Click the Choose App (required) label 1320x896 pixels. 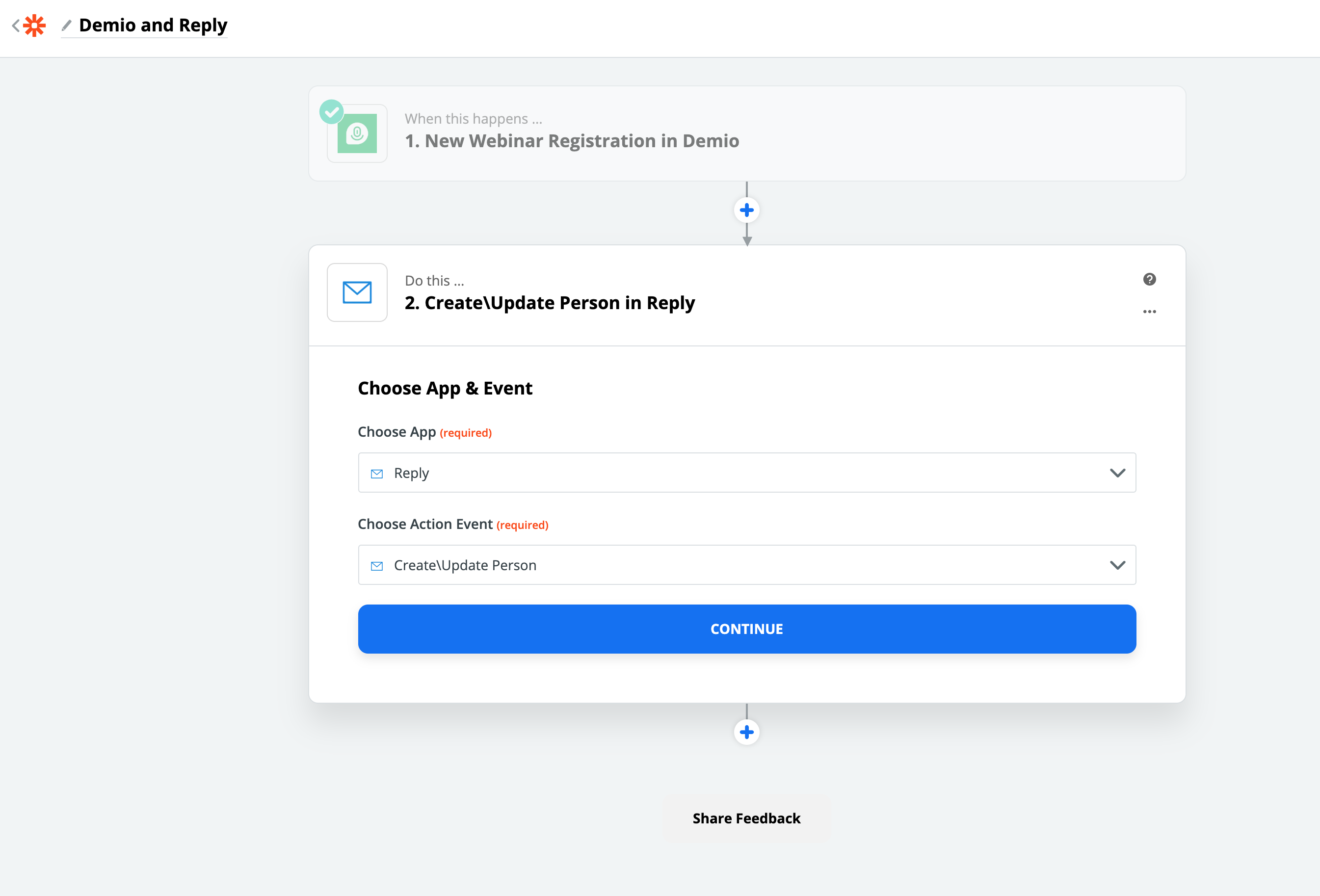424,432
